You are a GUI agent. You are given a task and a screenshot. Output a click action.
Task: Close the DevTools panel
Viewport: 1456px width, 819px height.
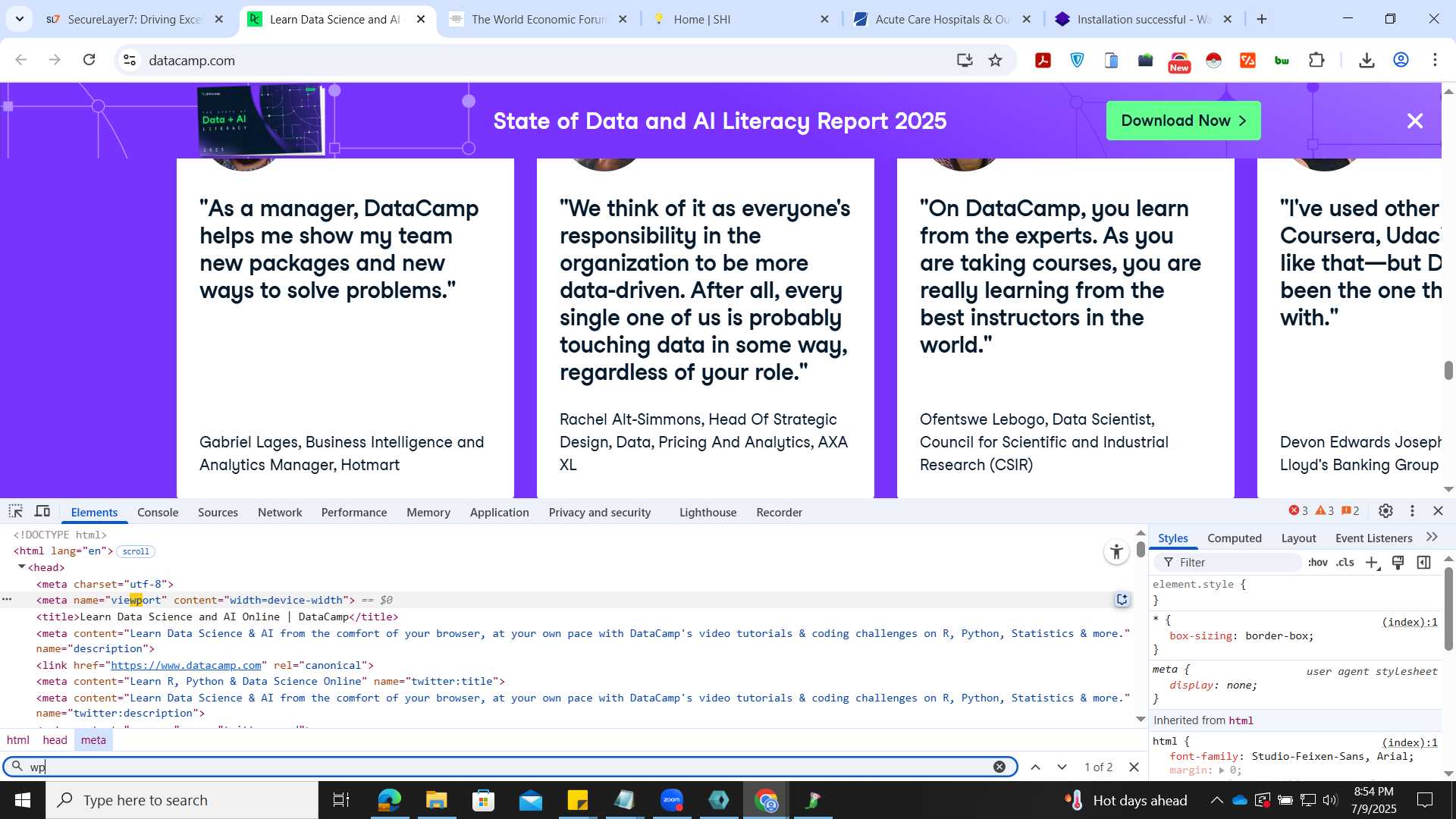[1438, 511]
